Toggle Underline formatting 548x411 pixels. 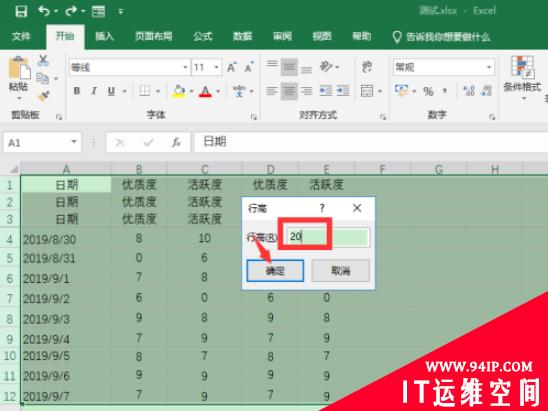pyautogui.click(x=111, y=91)
